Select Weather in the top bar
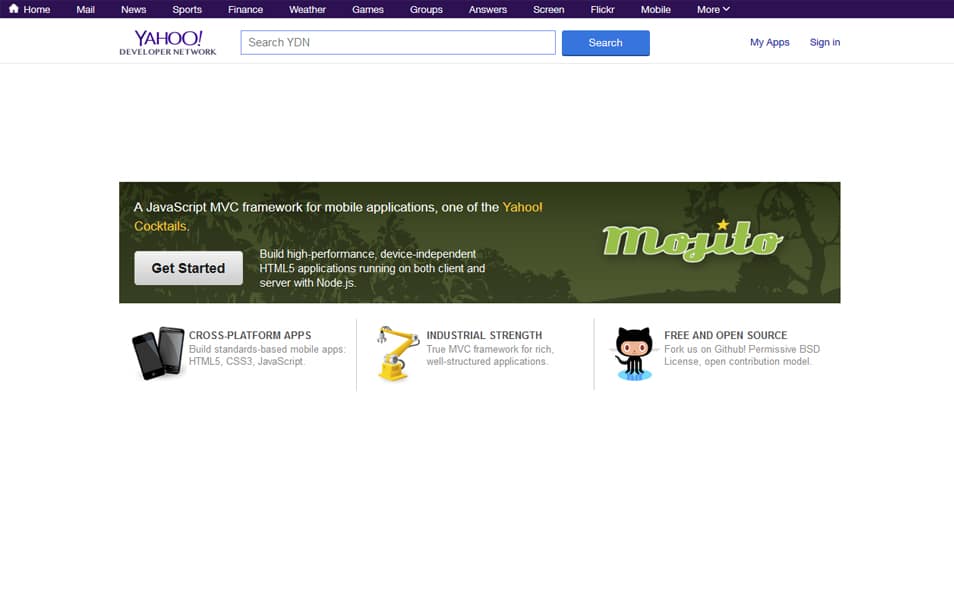Screen dimensions: 954x600 click(x=307, y=9)
